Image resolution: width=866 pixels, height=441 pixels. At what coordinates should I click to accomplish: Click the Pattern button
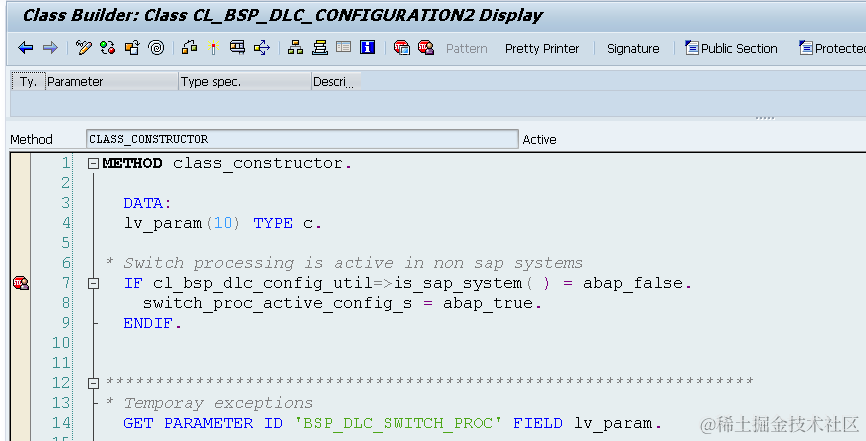pyautogui.click(x=467, y=49)
